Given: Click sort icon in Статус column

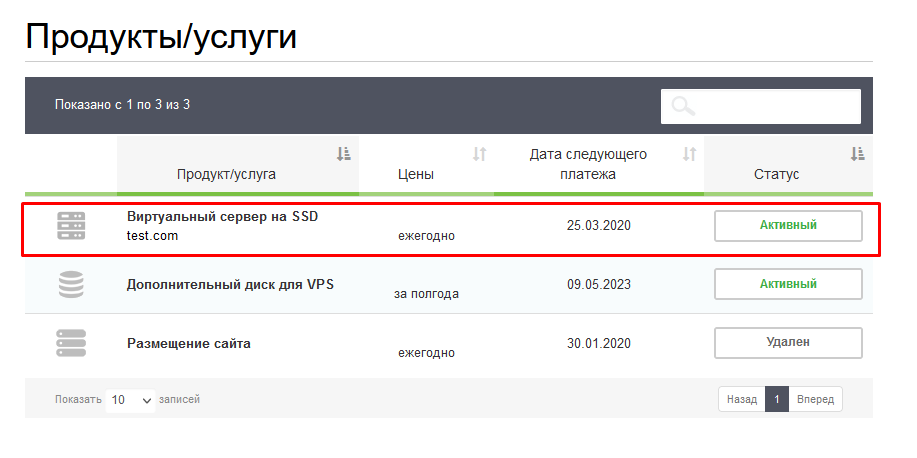Looking at the screenshot, I should tap(857, 154).
